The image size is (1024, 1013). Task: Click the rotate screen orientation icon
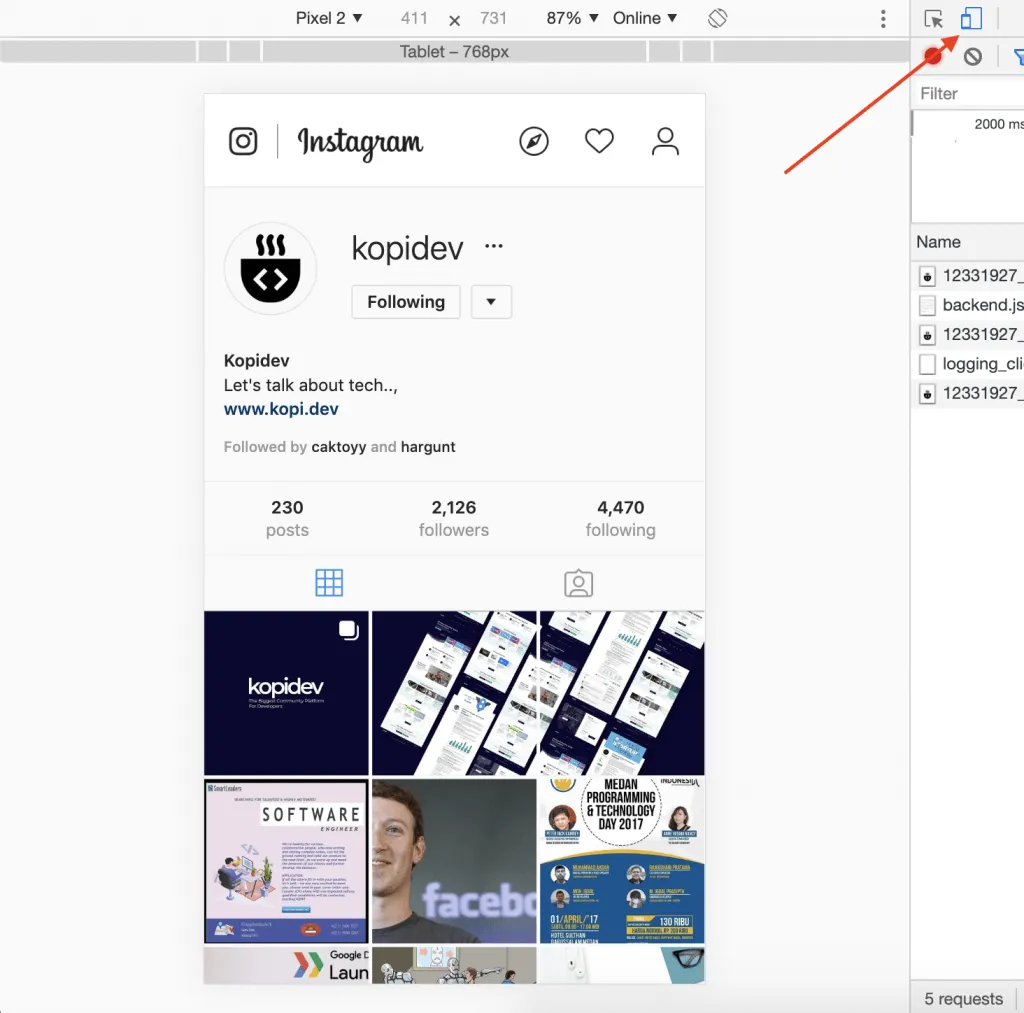(x=717, y=18)
